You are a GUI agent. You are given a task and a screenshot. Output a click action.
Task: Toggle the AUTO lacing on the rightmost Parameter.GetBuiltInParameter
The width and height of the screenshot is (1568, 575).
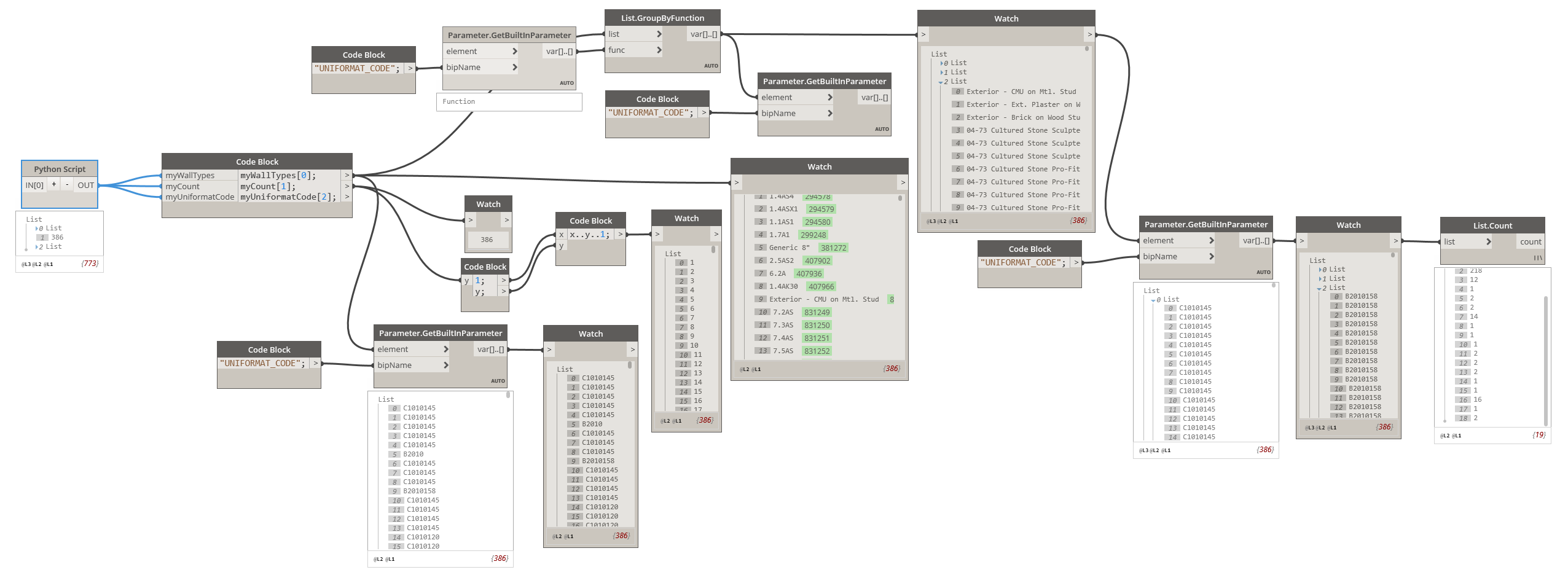pos(1263,272)
